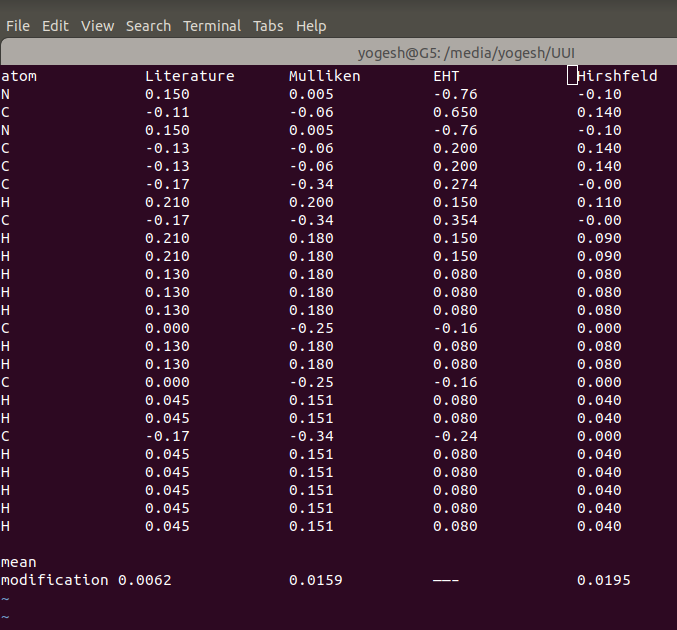Image resolution: width=677 pixels, height=630 pixels.
Task: Click the 'atom' column header text
Action: pyautogui.click(x=19, y=76)
